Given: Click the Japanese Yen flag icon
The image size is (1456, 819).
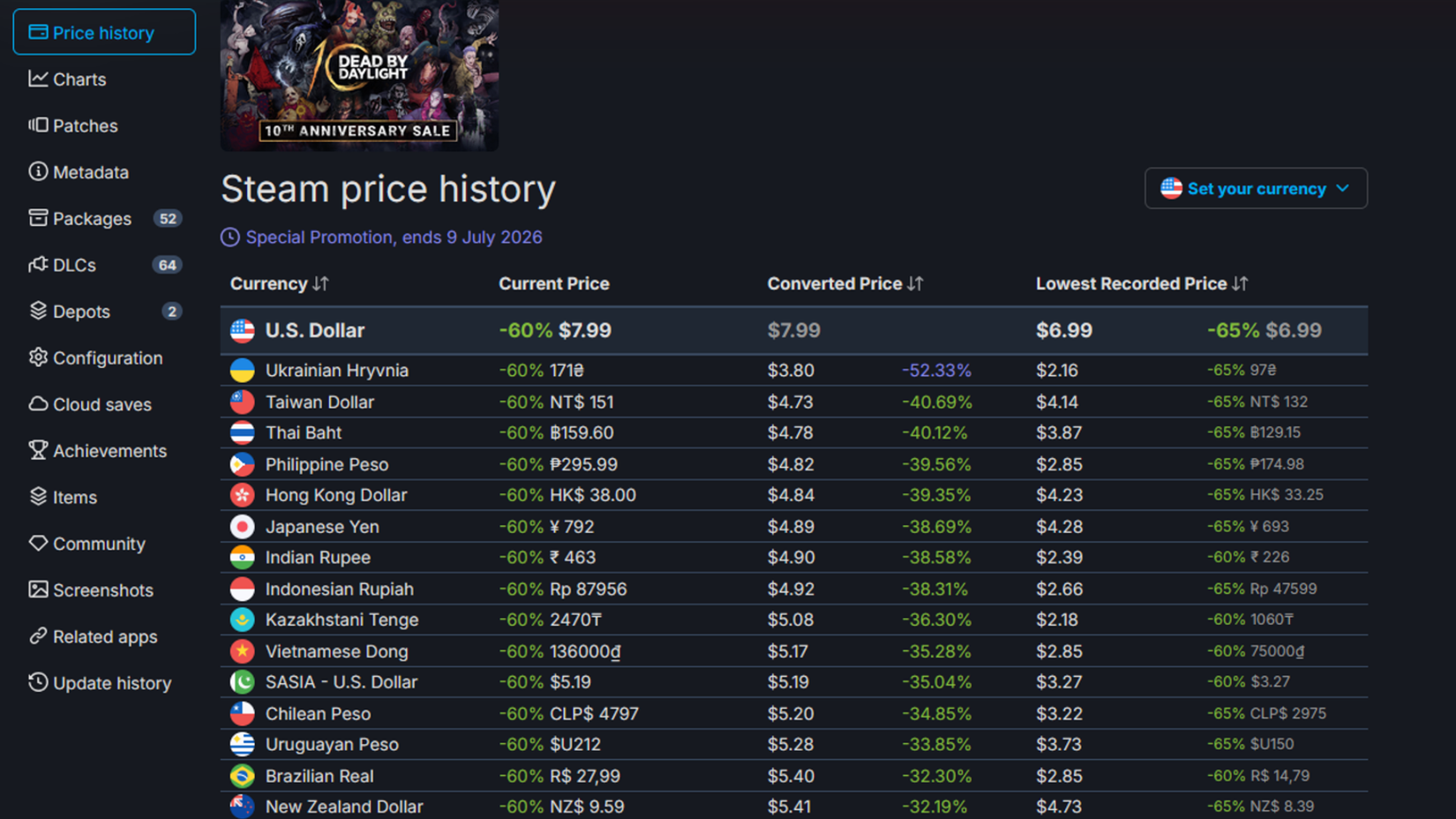Looking at the screenshot, I should click(x=243, y=527).
